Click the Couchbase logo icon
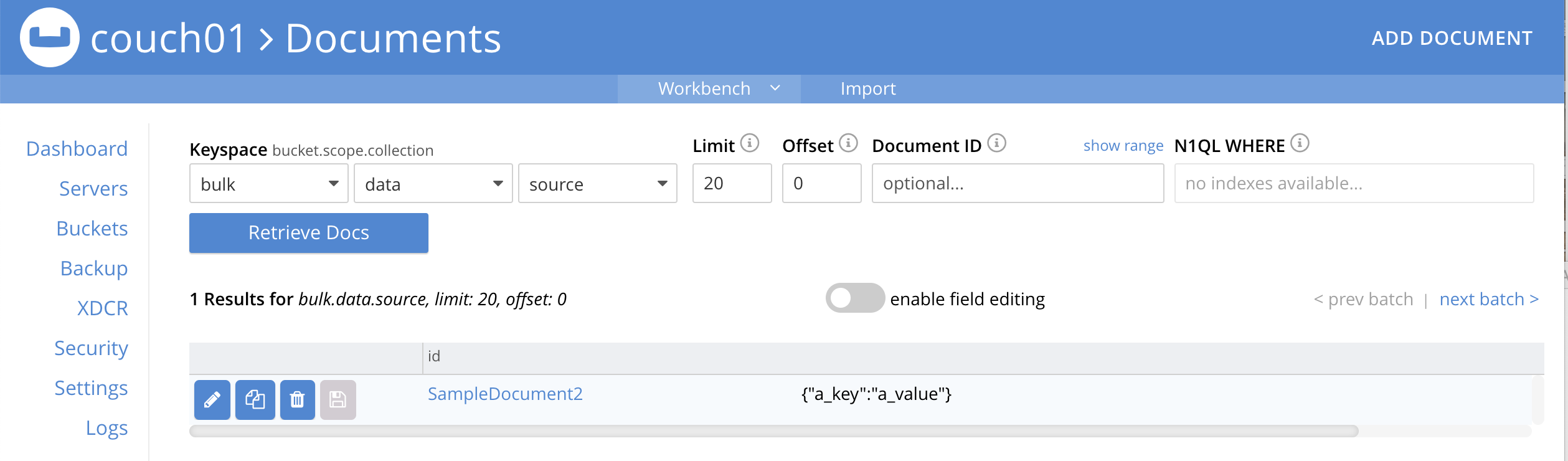This screenshot has width=1568, height=461. pyautogui.click(x=50, y=37)
